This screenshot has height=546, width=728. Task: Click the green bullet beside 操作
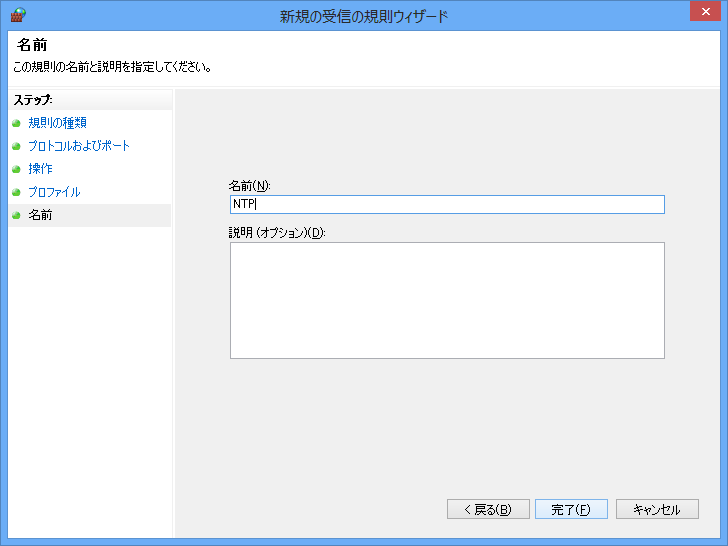point(16,169)
